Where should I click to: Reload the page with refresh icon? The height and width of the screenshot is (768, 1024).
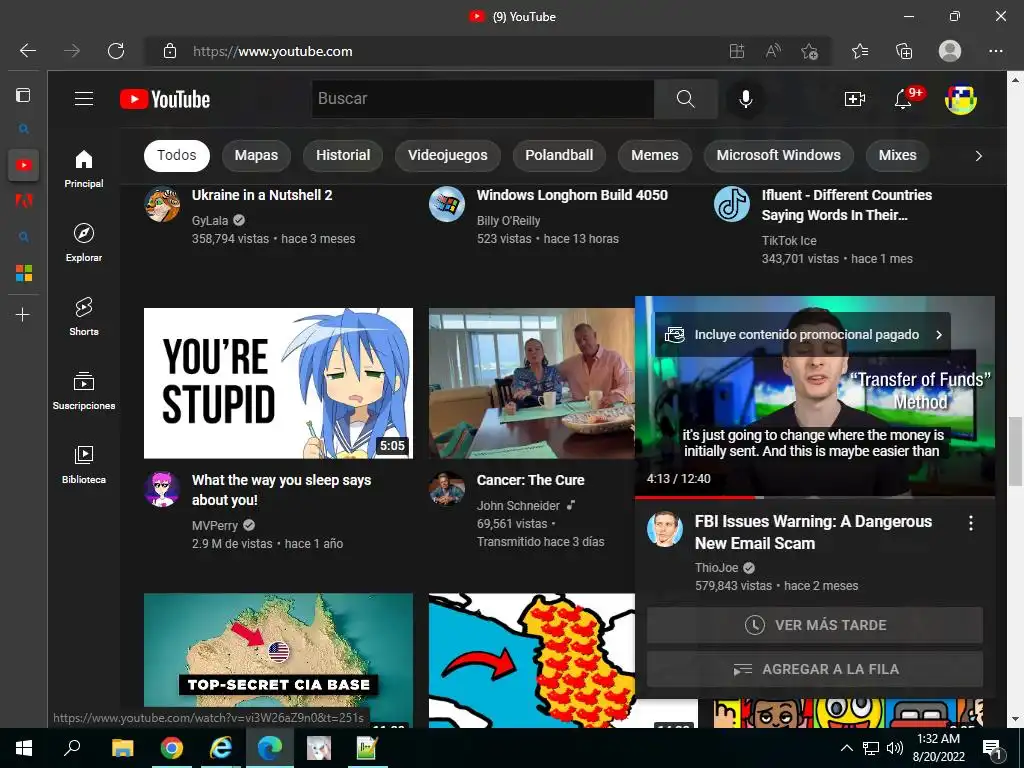(x=116, y=51)
